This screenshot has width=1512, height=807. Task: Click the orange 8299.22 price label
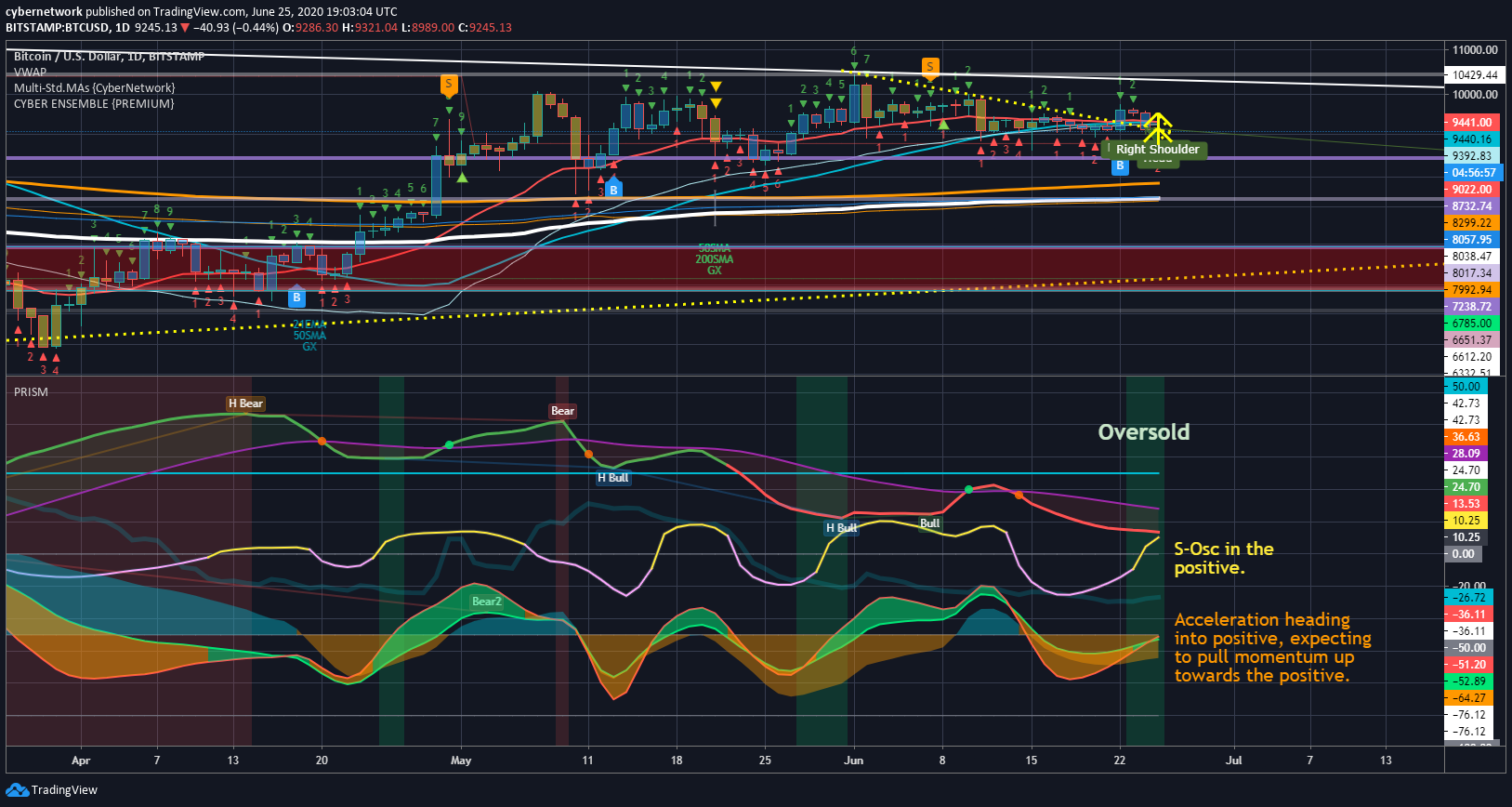pyautogui.click(x=1472, y=222)
